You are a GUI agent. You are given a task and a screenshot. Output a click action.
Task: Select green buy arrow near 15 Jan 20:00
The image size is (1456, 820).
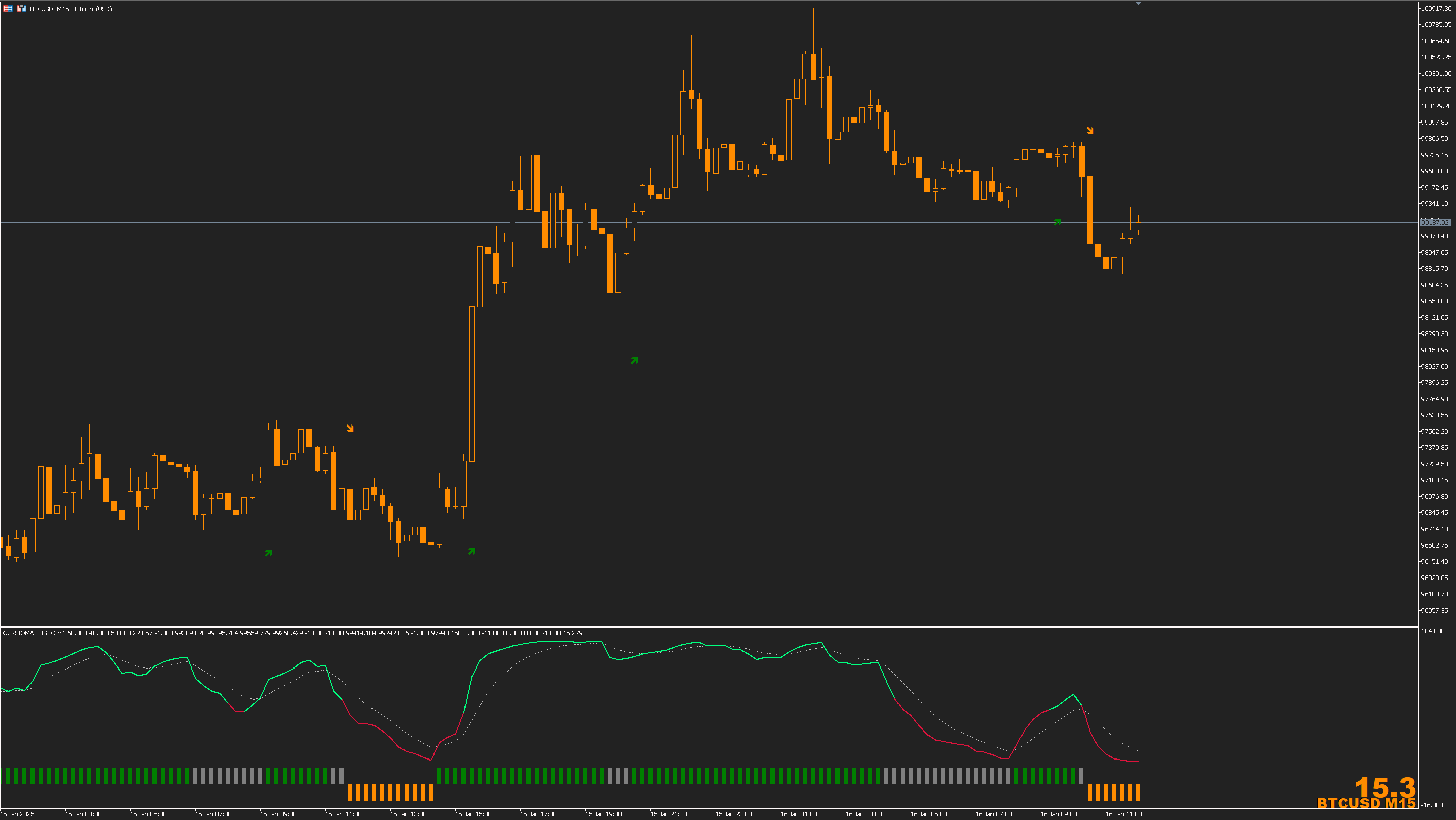(634, 361)
